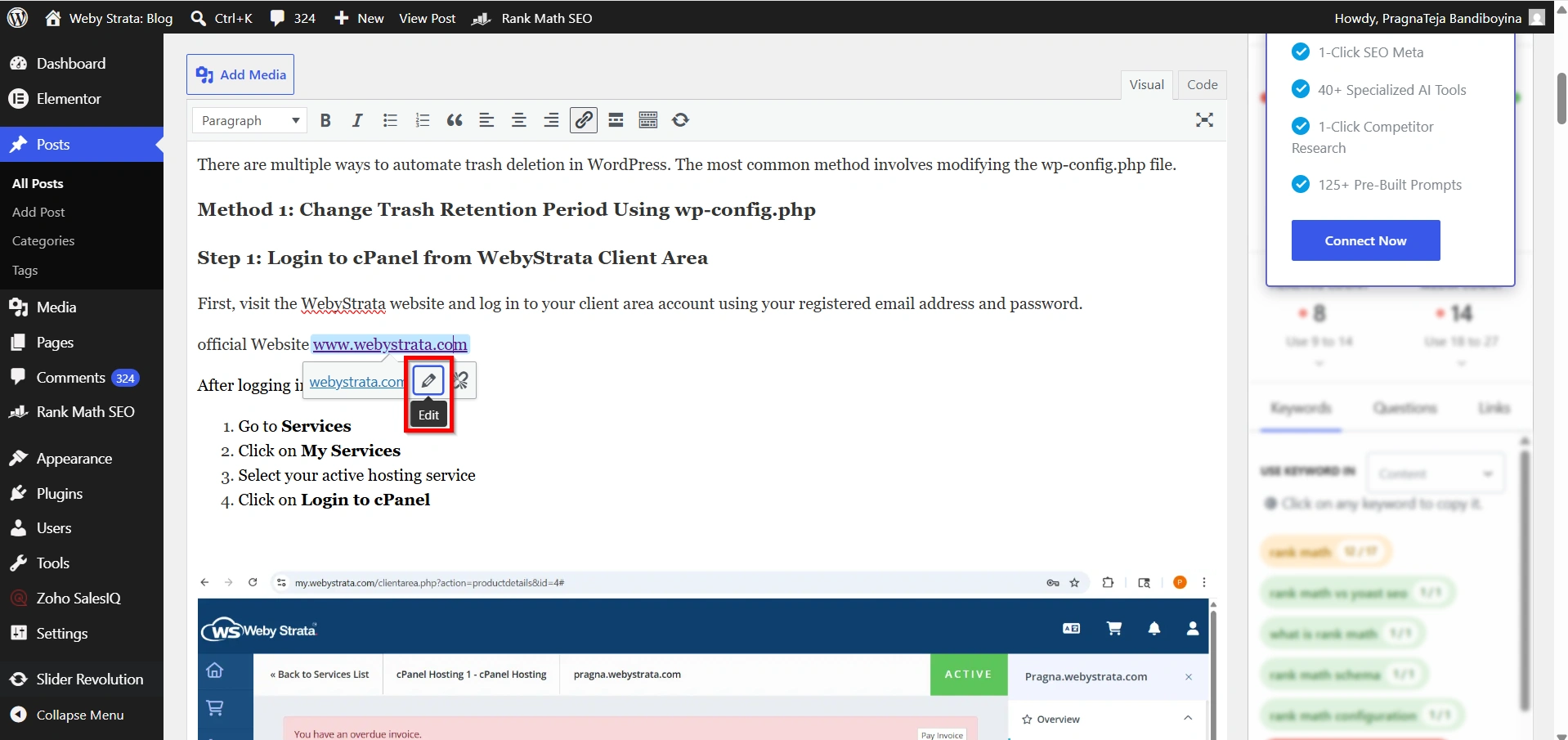Screen dimensions: 1568x740
Task: Align text center
Action: click(x=518, y=120)
